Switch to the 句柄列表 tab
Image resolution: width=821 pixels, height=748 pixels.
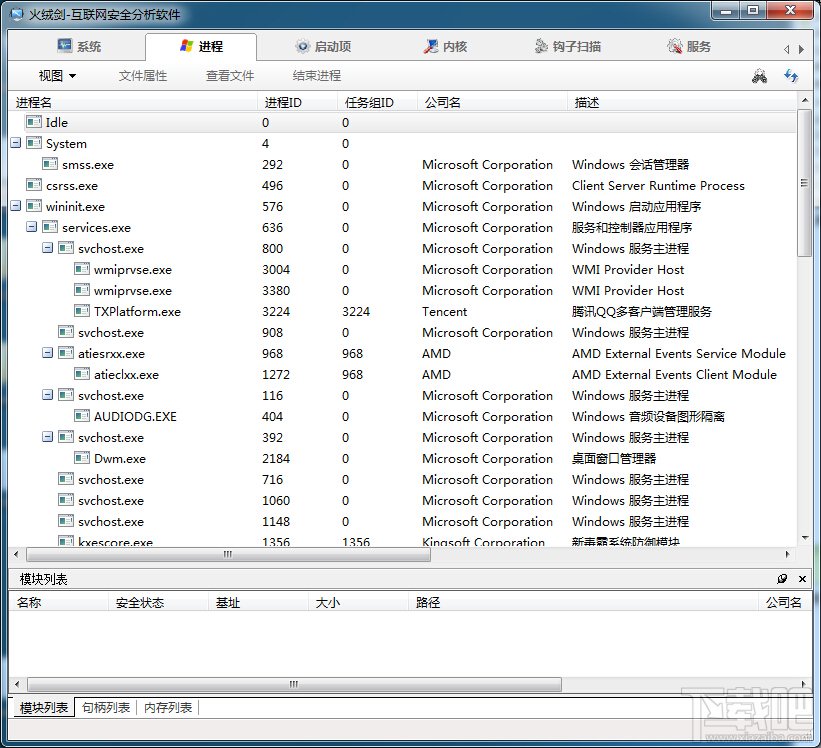pos(106,708)
